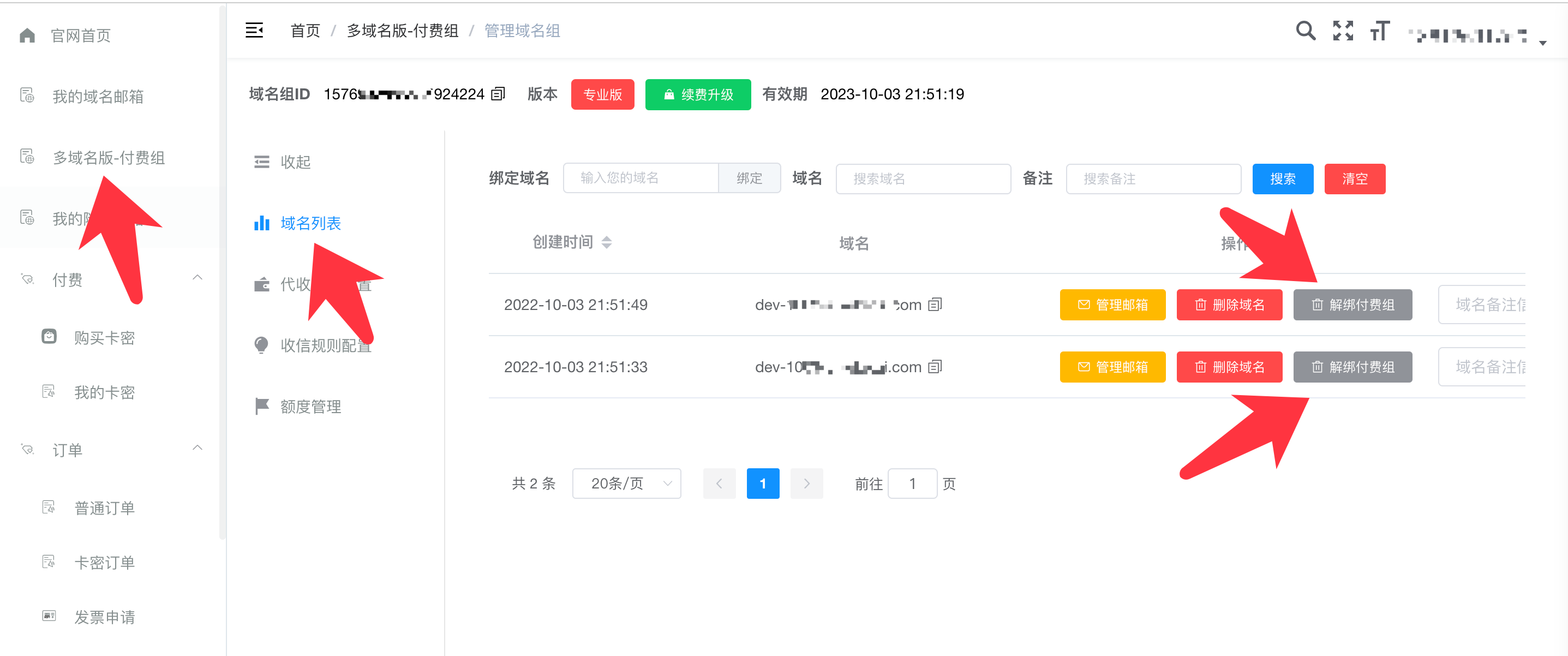Copy the domain group ID

tap(498, 94)
